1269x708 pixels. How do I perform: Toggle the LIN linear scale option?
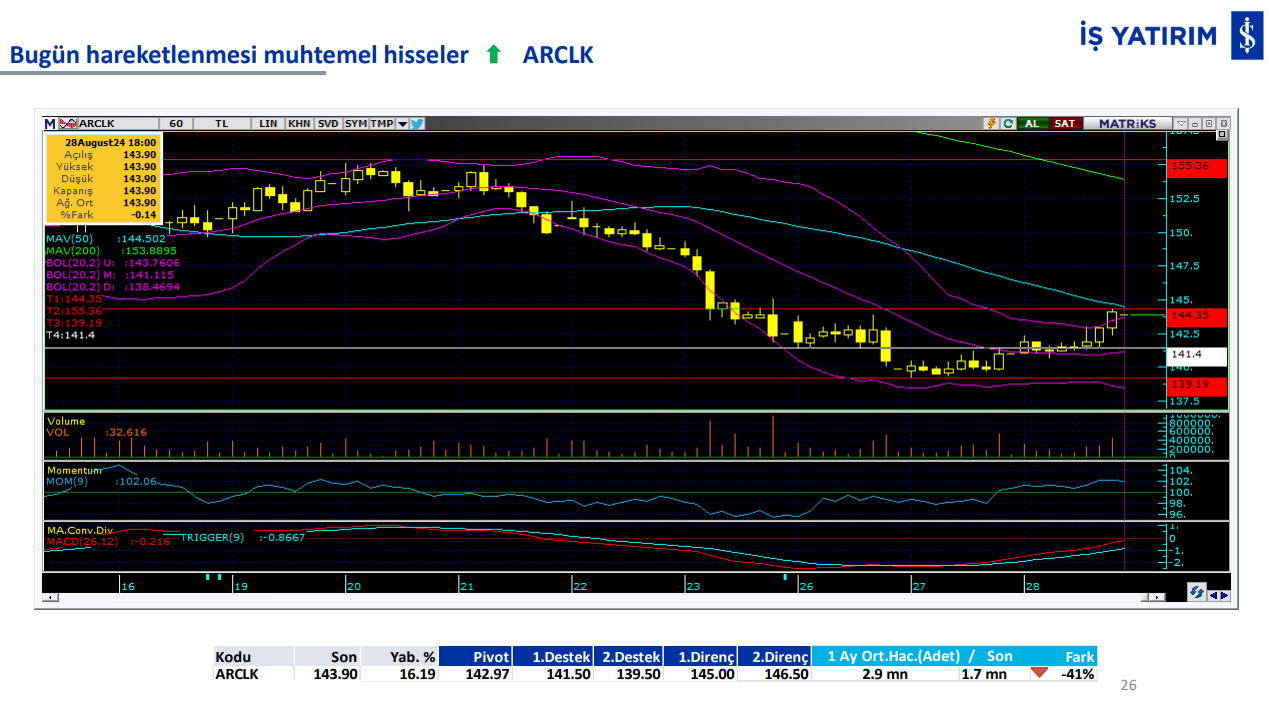(268, 124)
